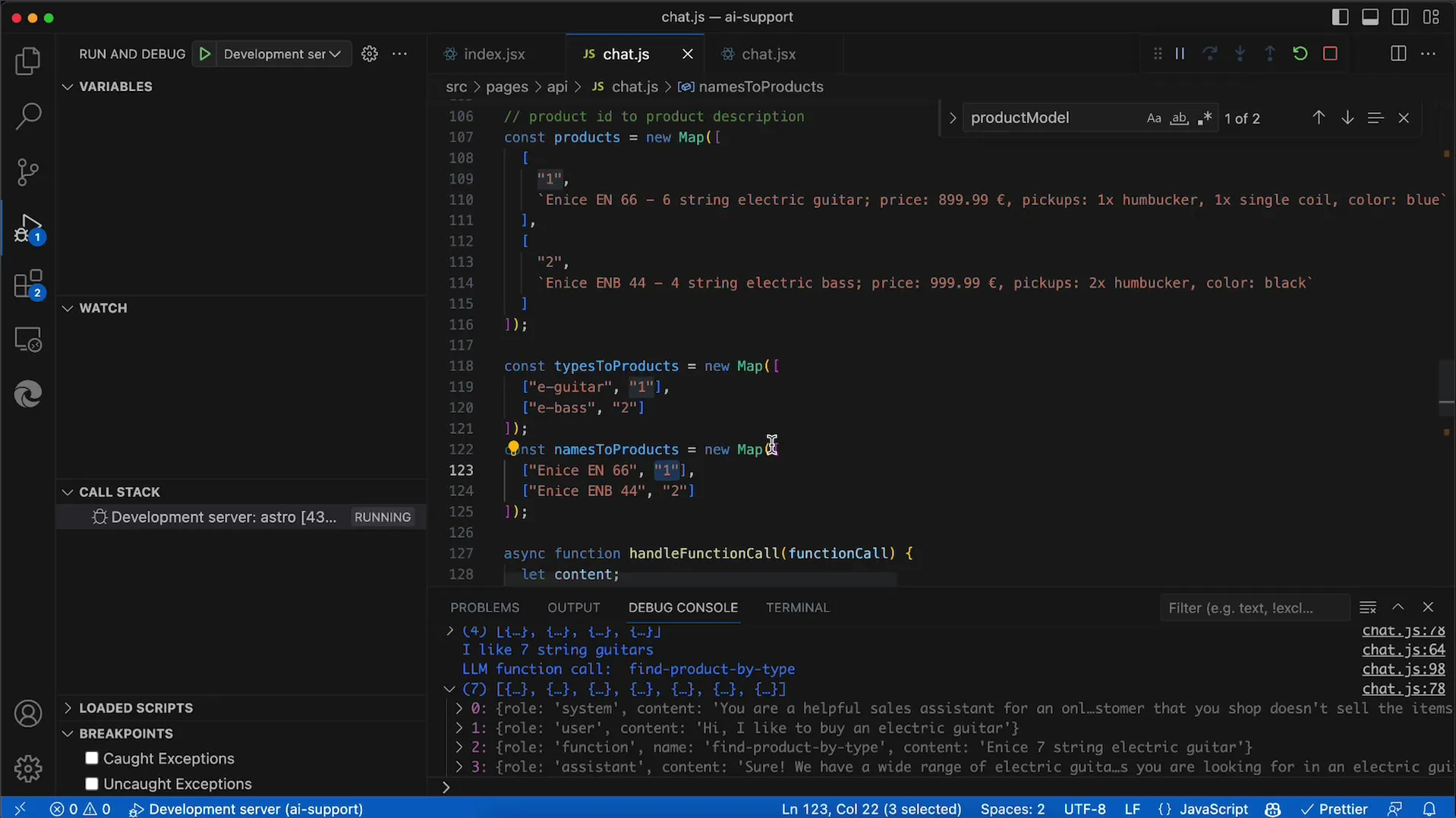
Task: Click the JavaScript language mode in status bar
Action: point(1213,809)
